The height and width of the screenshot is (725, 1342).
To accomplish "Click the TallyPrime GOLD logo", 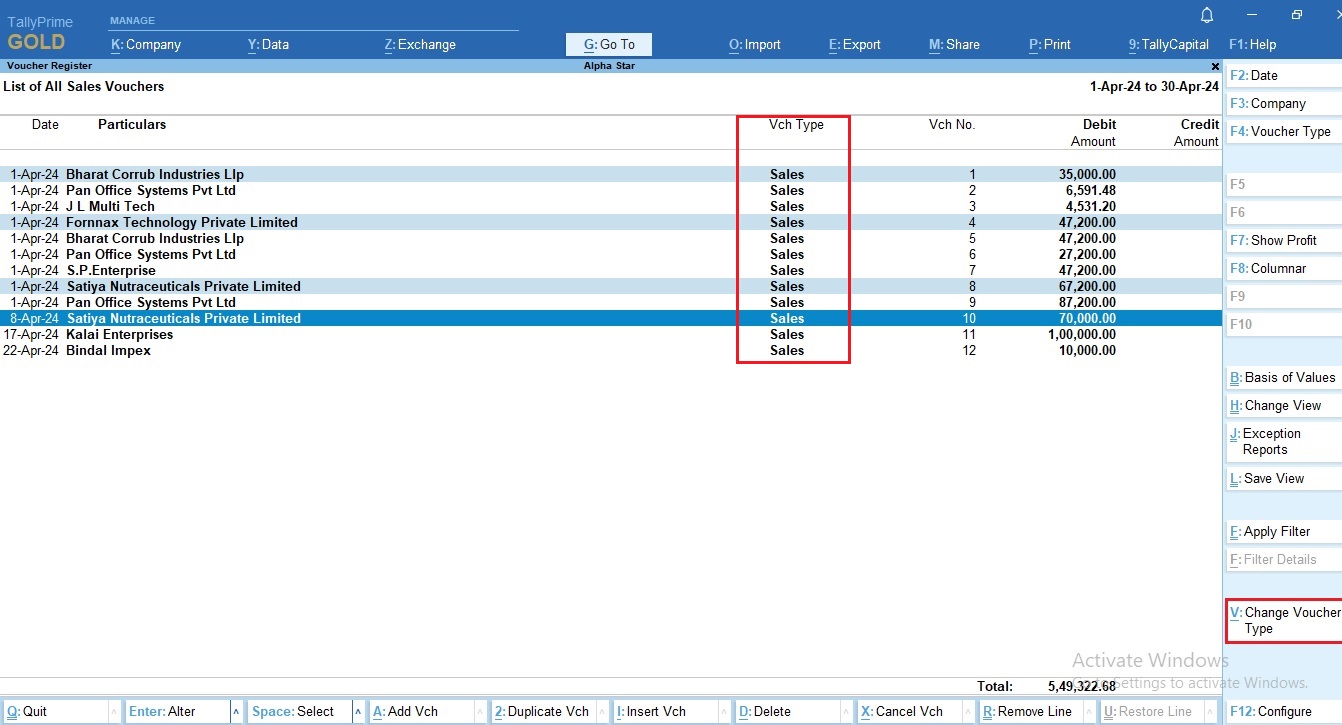I will (40, 30).
